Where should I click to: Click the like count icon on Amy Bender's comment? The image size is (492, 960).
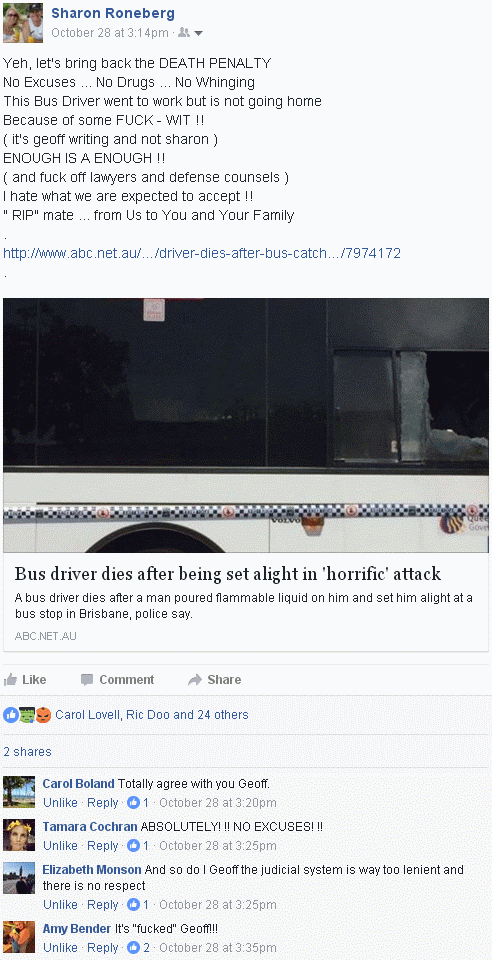click(x=133, y=948)
